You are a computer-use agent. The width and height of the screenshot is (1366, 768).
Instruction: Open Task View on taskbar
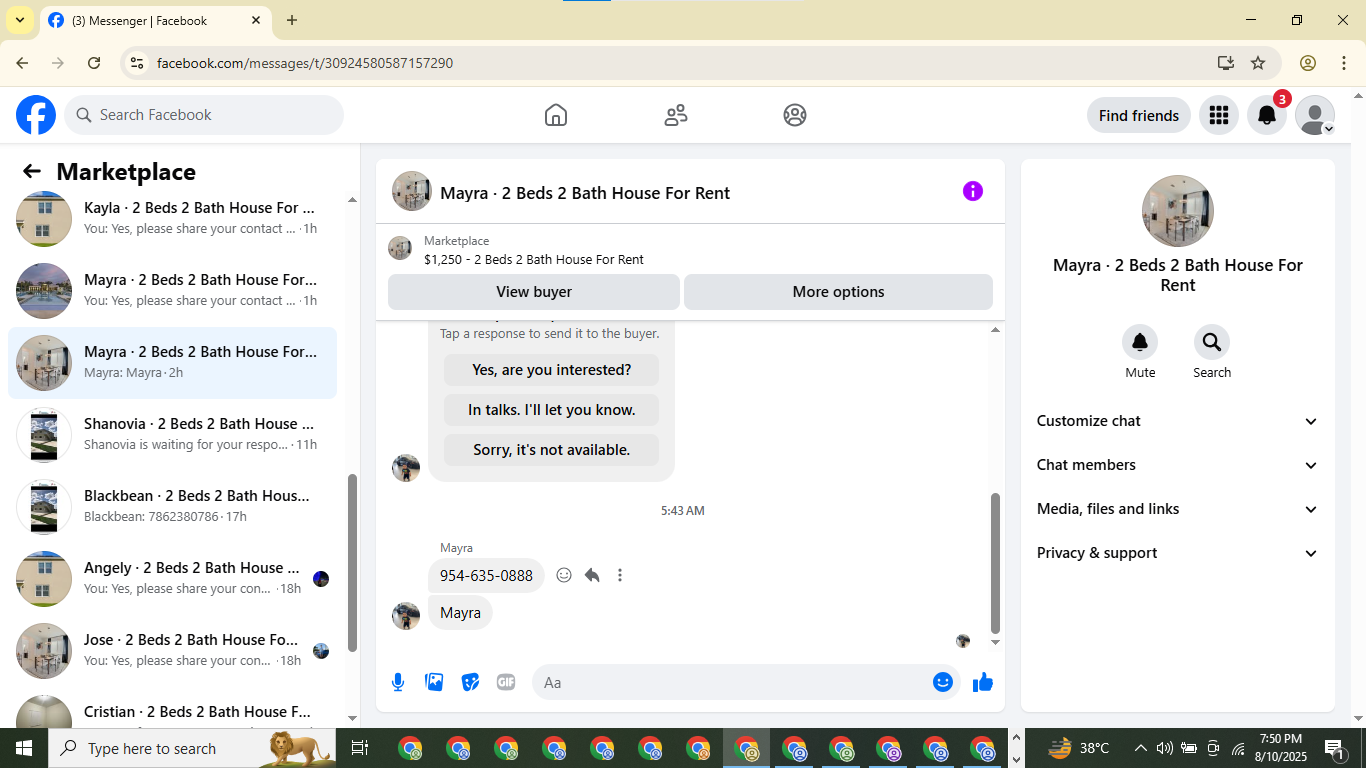pos(360,748)
